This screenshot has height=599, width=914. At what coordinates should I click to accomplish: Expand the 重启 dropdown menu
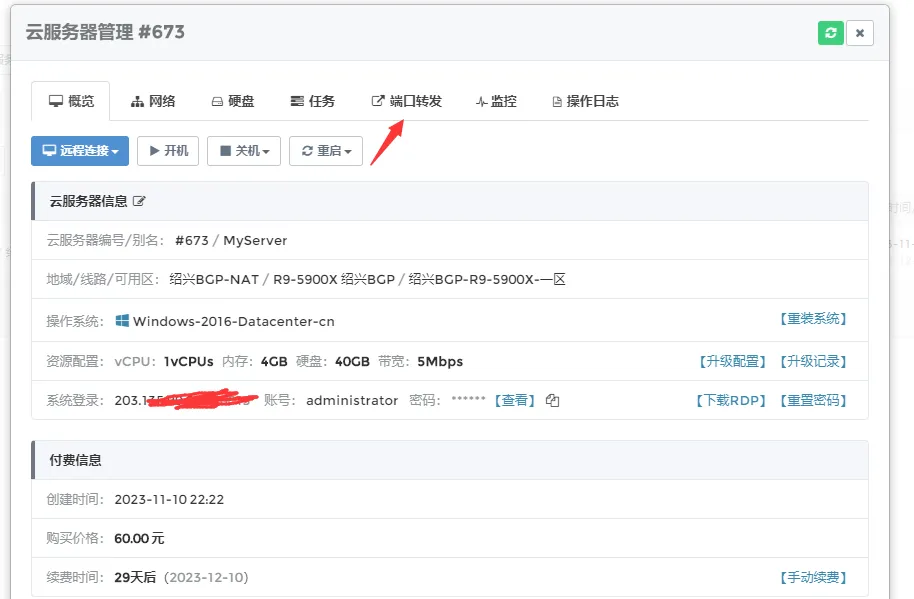click(326, 151)
